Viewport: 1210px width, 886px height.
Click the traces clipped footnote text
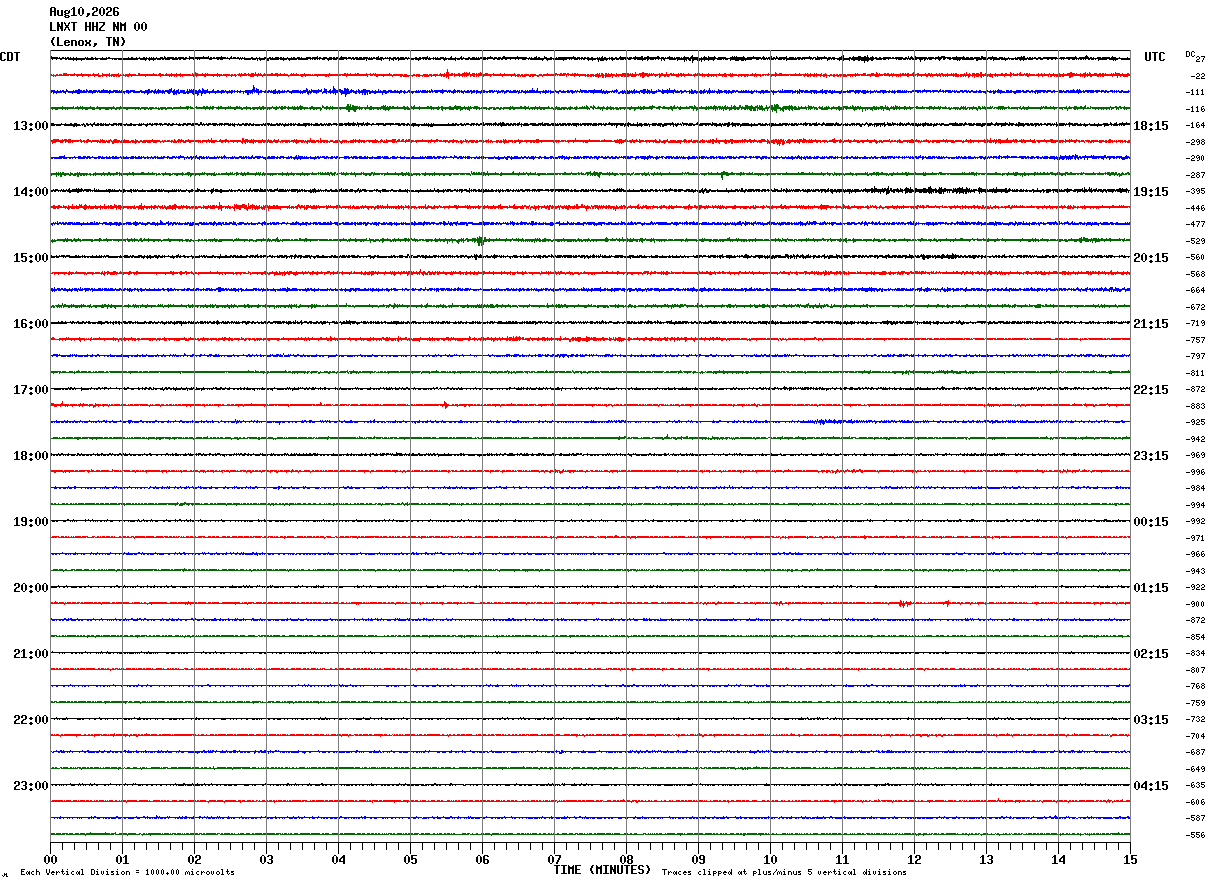(784, 873)
